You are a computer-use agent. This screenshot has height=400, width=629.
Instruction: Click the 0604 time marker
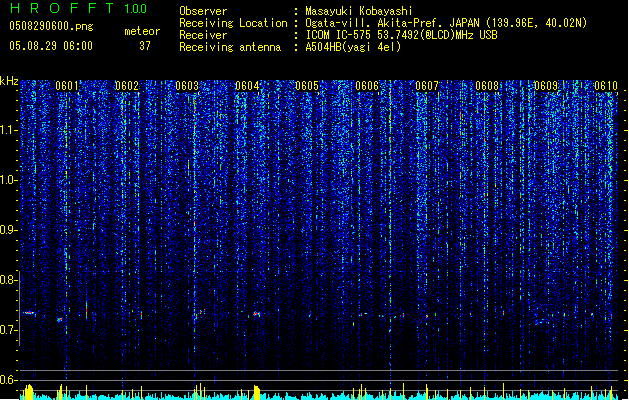click(247, 86)
